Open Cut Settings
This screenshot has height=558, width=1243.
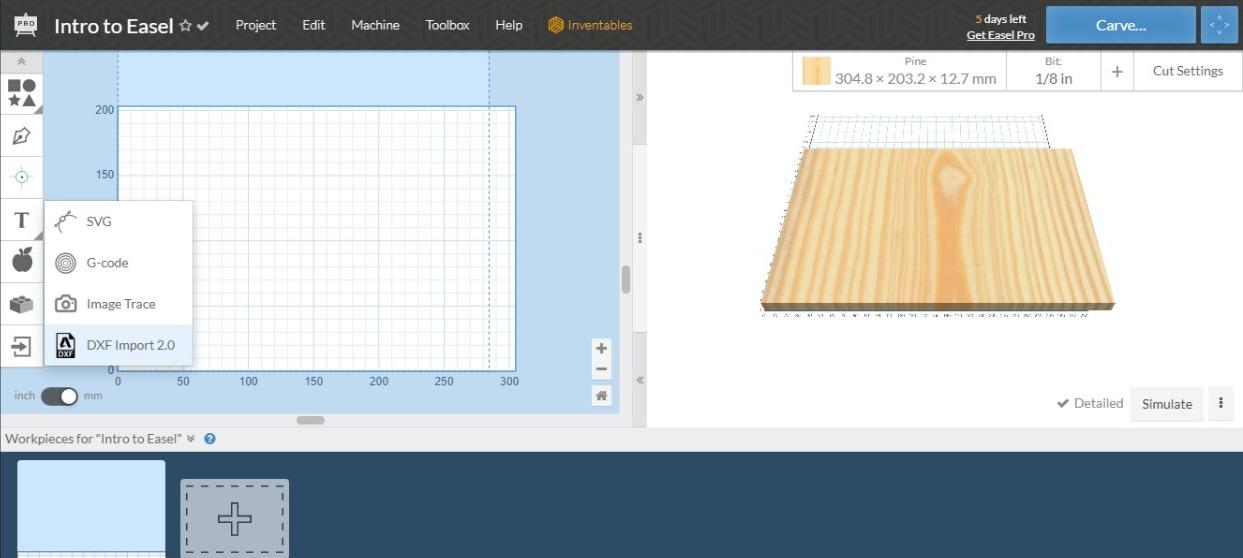coord(1187,71)
